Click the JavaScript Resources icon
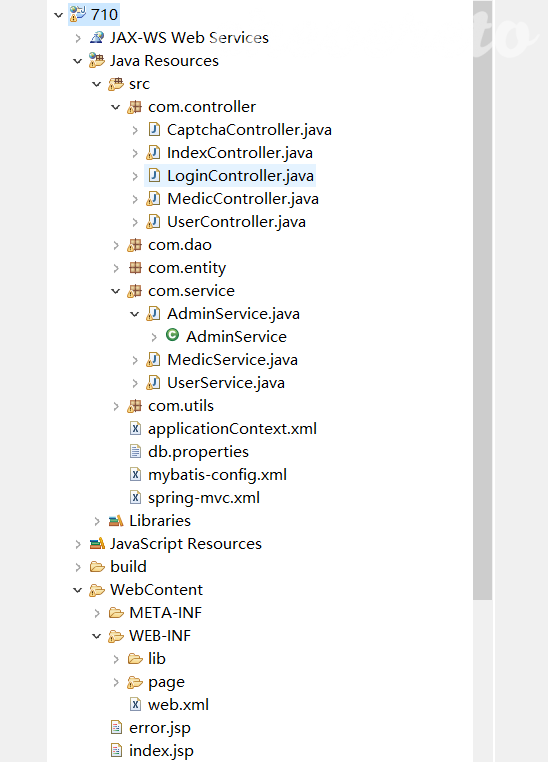The image size is (548, 762). click(x=97, y=544)
